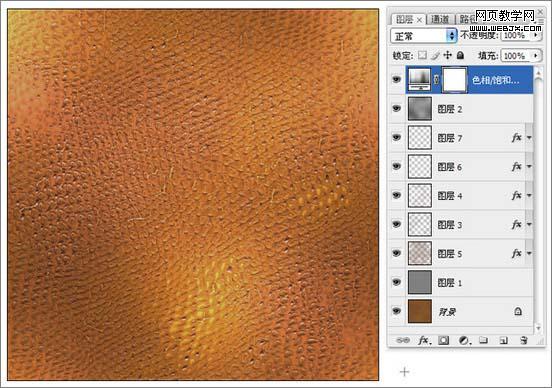Close the 图层 tab x
The height and width of the screenshot is (388, 552).
[x=419, y=20]
